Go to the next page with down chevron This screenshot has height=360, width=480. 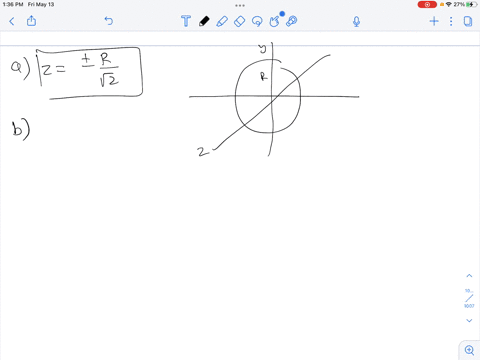click(x=469, y=321)
